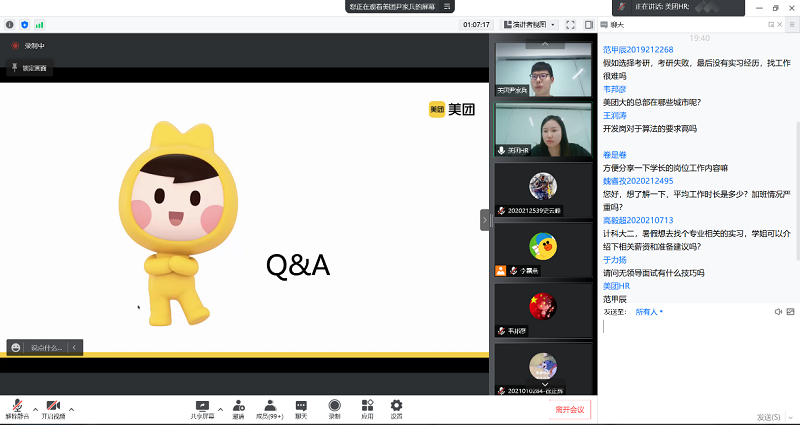The image size is (800, 425).
Task: Click the chat panel scrollbar
Action: (797, 189)
